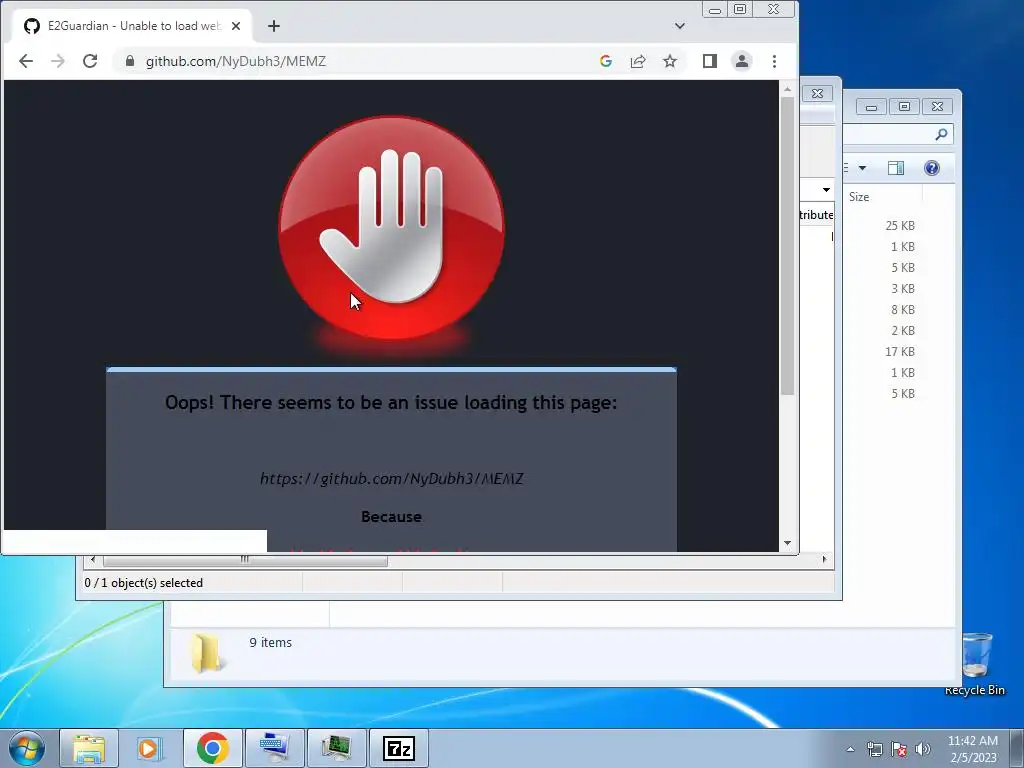Open Chrome's three-dot menu
1024x768 pixels.
[x=775, y=61]
